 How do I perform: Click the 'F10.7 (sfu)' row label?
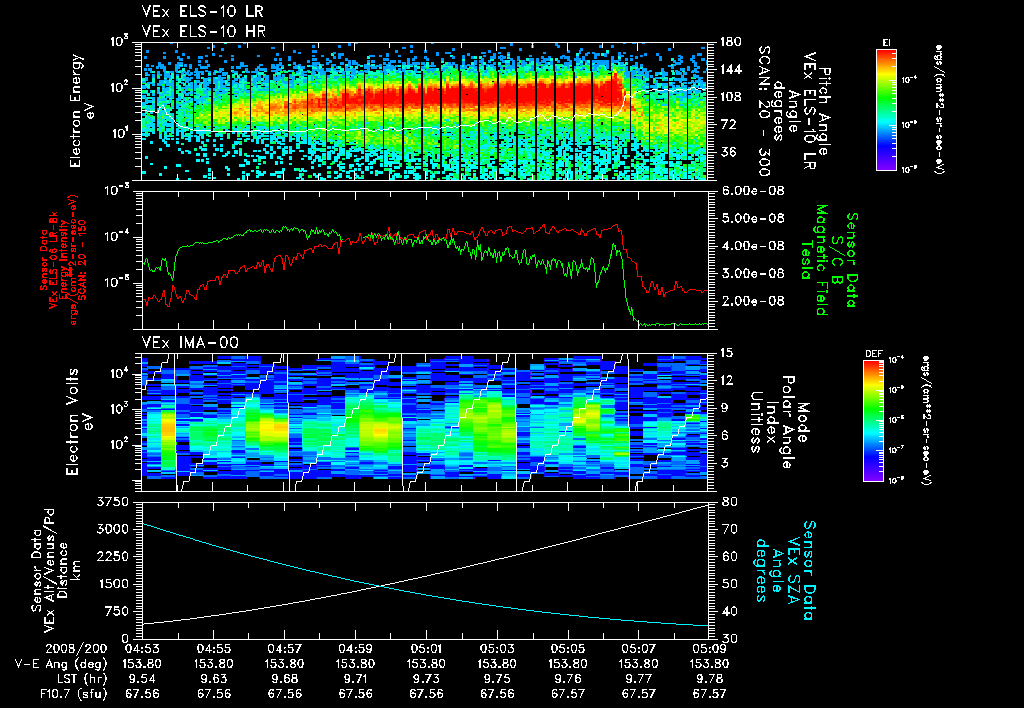click(x=72, y=694)
